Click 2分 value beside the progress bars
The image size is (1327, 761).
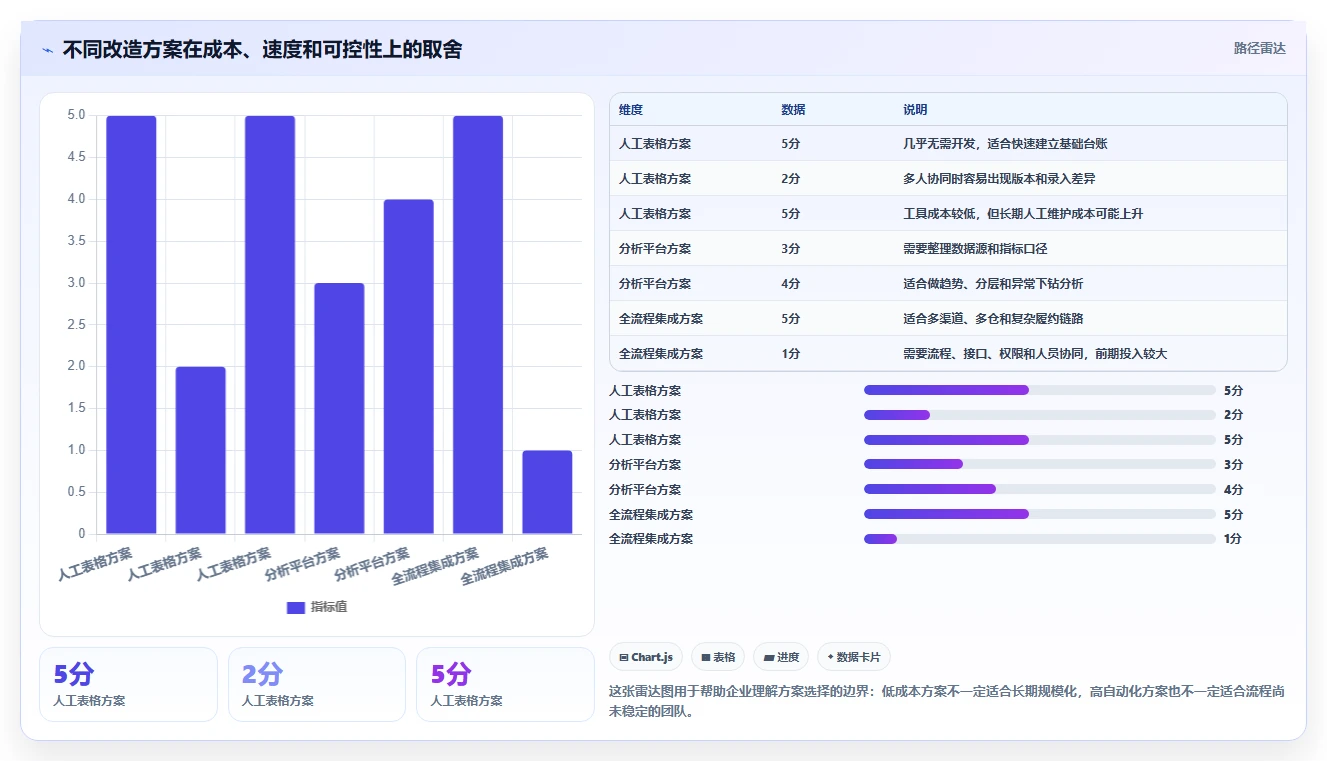1233,415
